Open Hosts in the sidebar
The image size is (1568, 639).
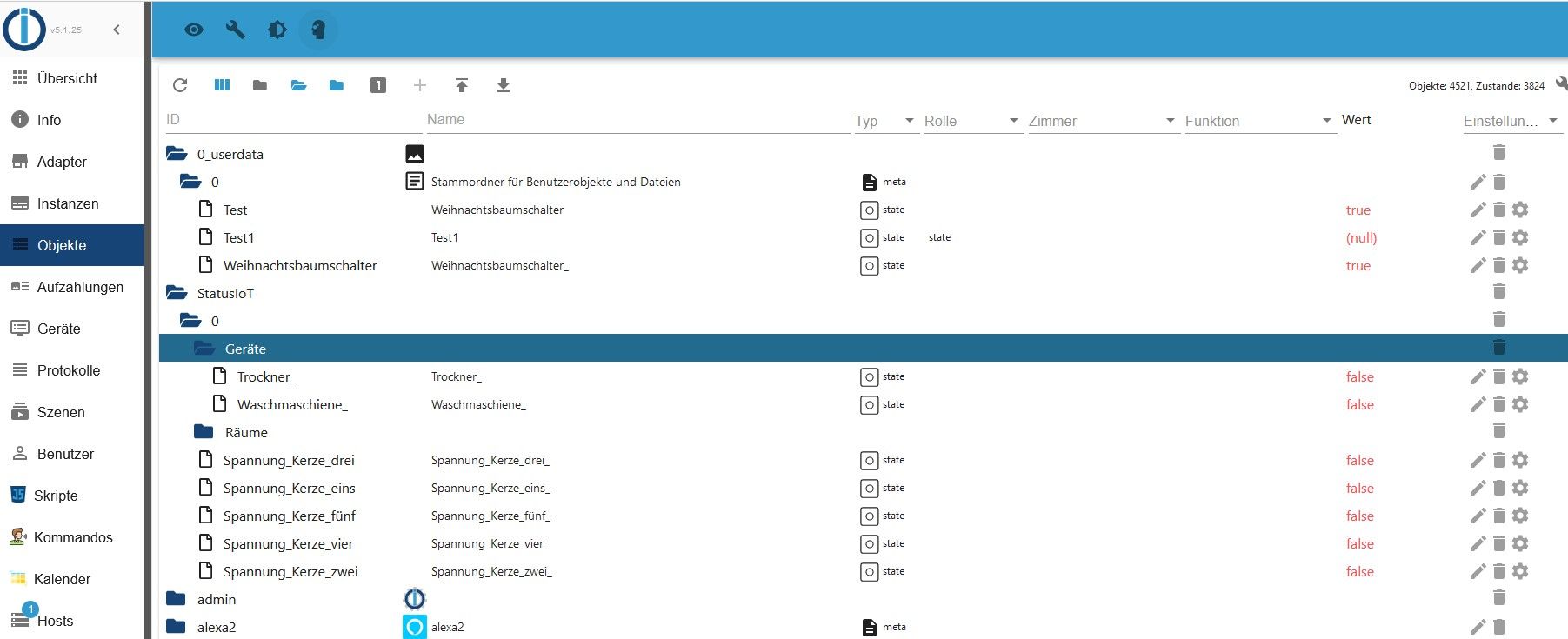click(71, 621)
